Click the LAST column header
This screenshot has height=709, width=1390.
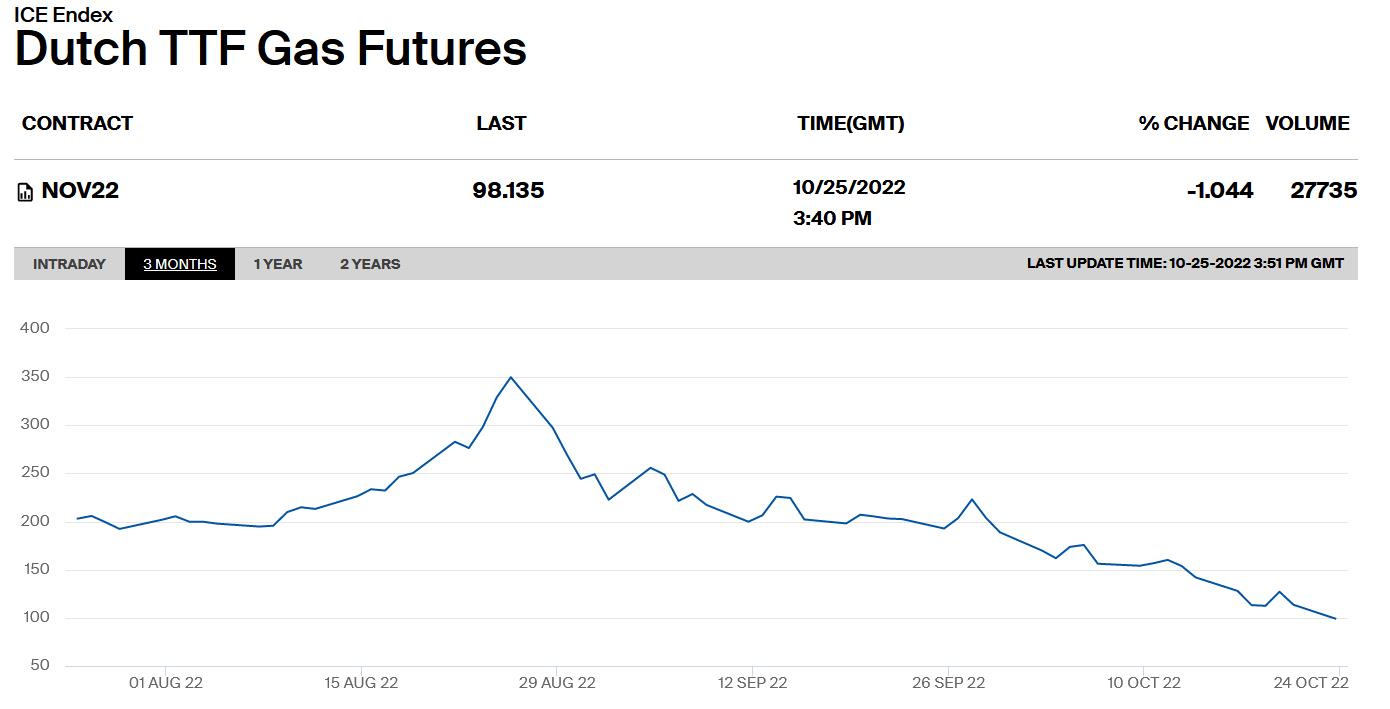(501, 123)
